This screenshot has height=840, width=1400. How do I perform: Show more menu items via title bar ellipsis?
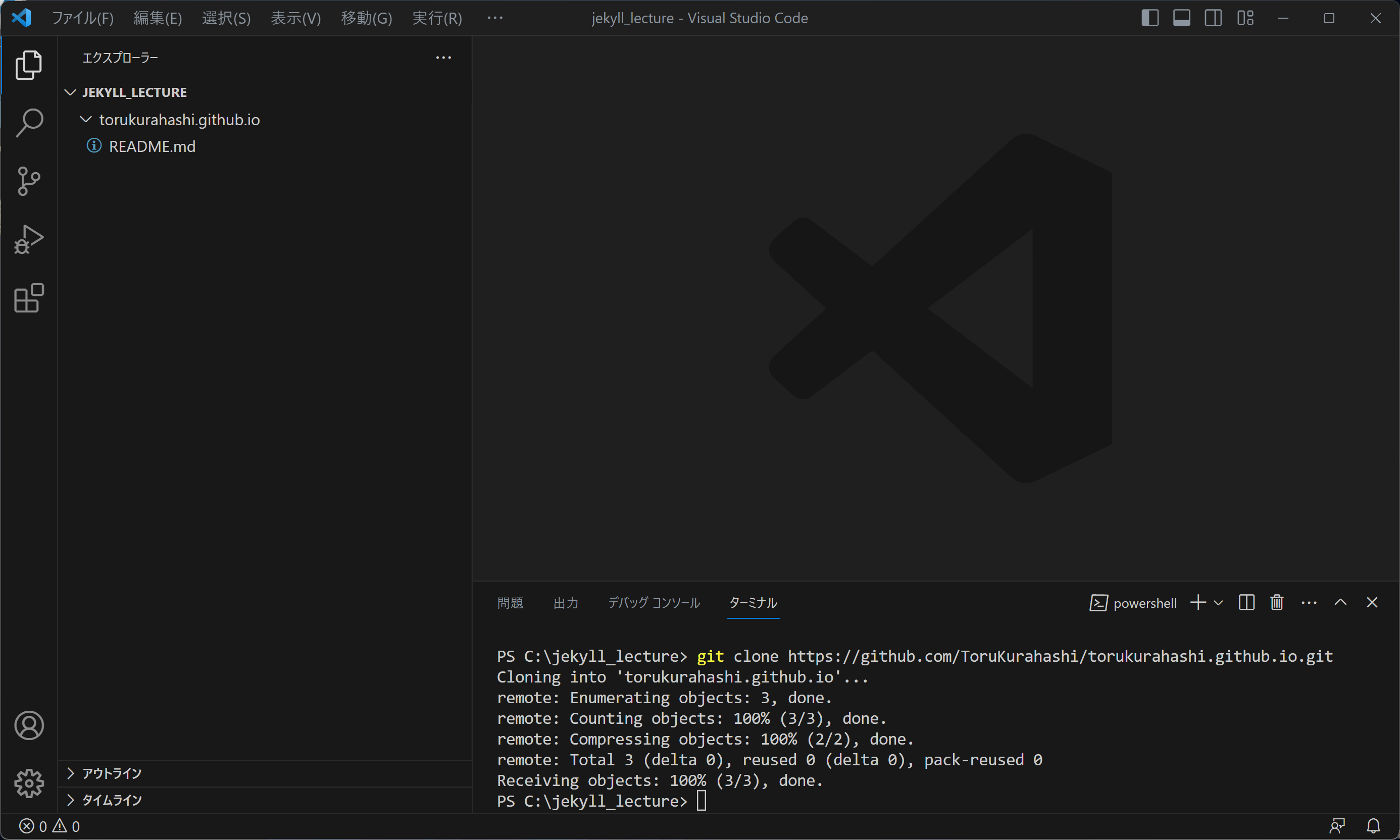(495, 18)
